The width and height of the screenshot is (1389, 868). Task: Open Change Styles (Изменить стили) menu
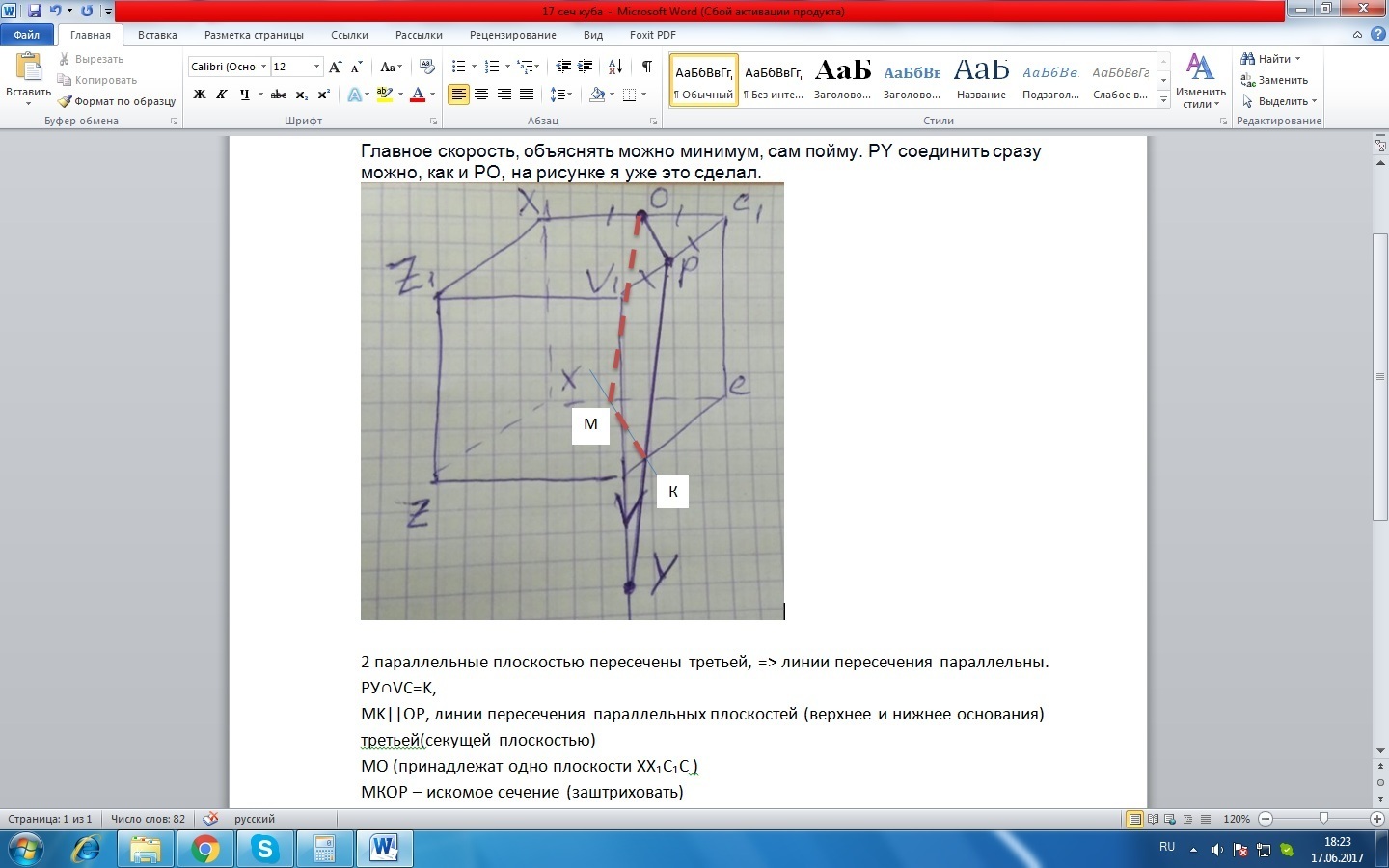[x=1200, y=81]
